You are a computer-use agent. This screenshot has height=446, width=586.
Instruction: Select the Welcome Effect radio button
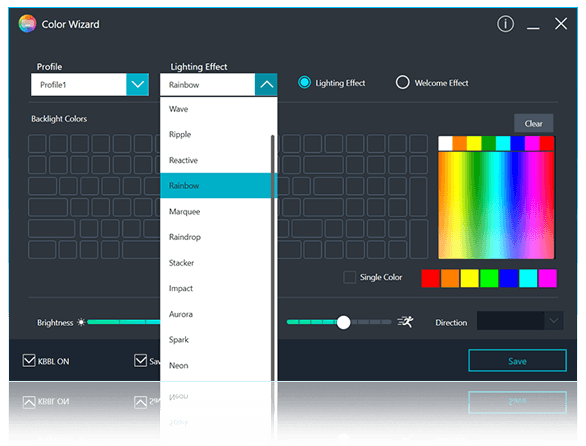click(402, 82)
